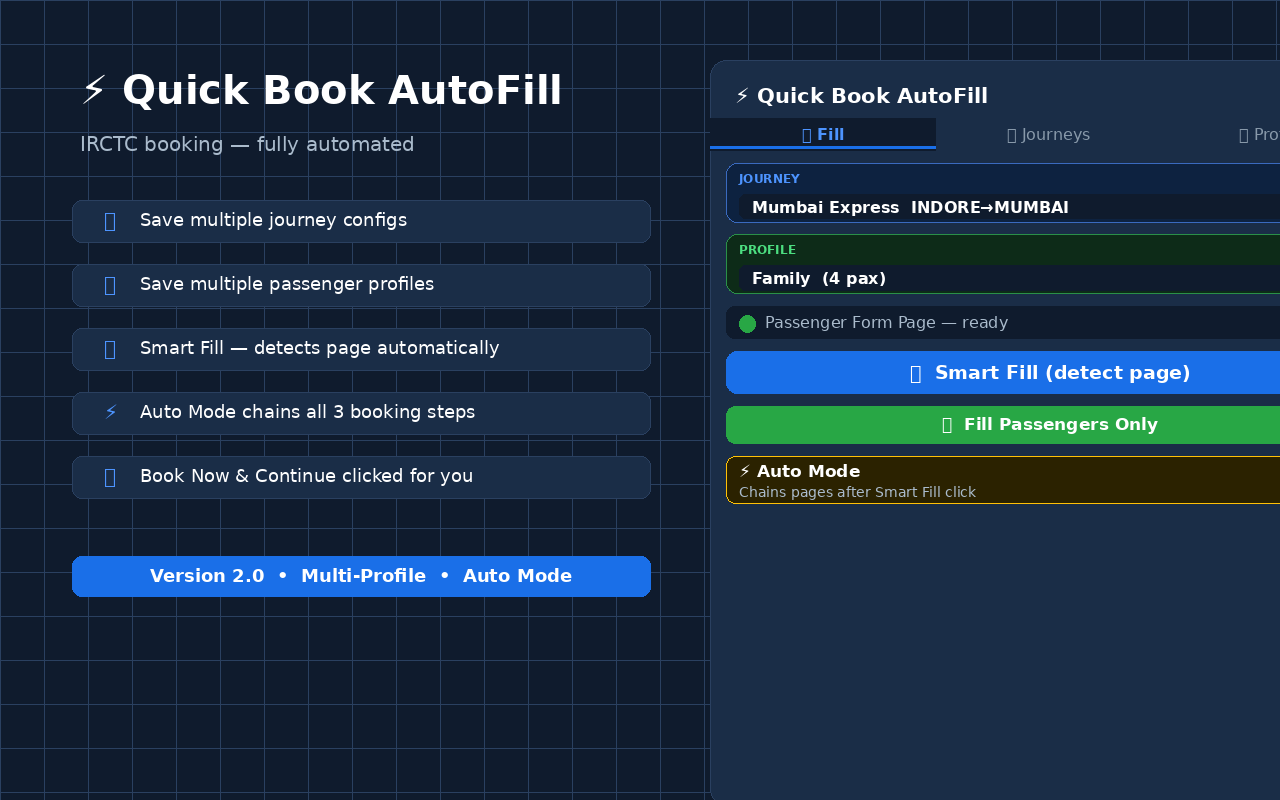Screen dimensions: 1280x800
Task: Click the large "Quick Book AutoFill" heading
Action: (342, 90)
